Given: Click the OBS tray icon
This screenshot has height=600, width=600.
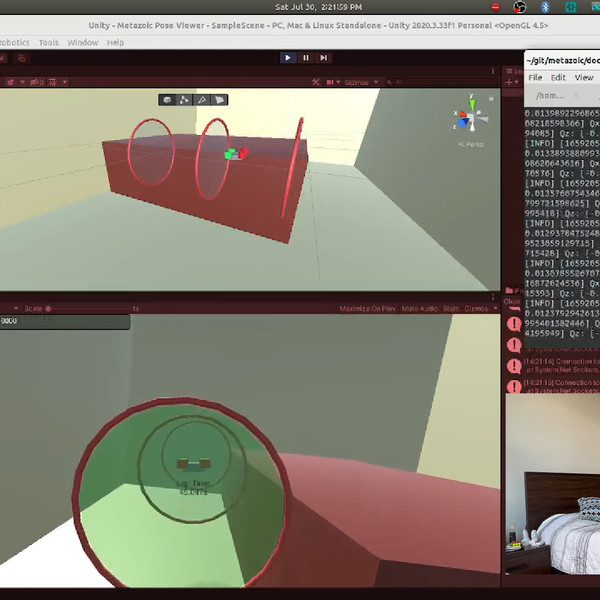Looking at the screenshot, I should [520, 7].
